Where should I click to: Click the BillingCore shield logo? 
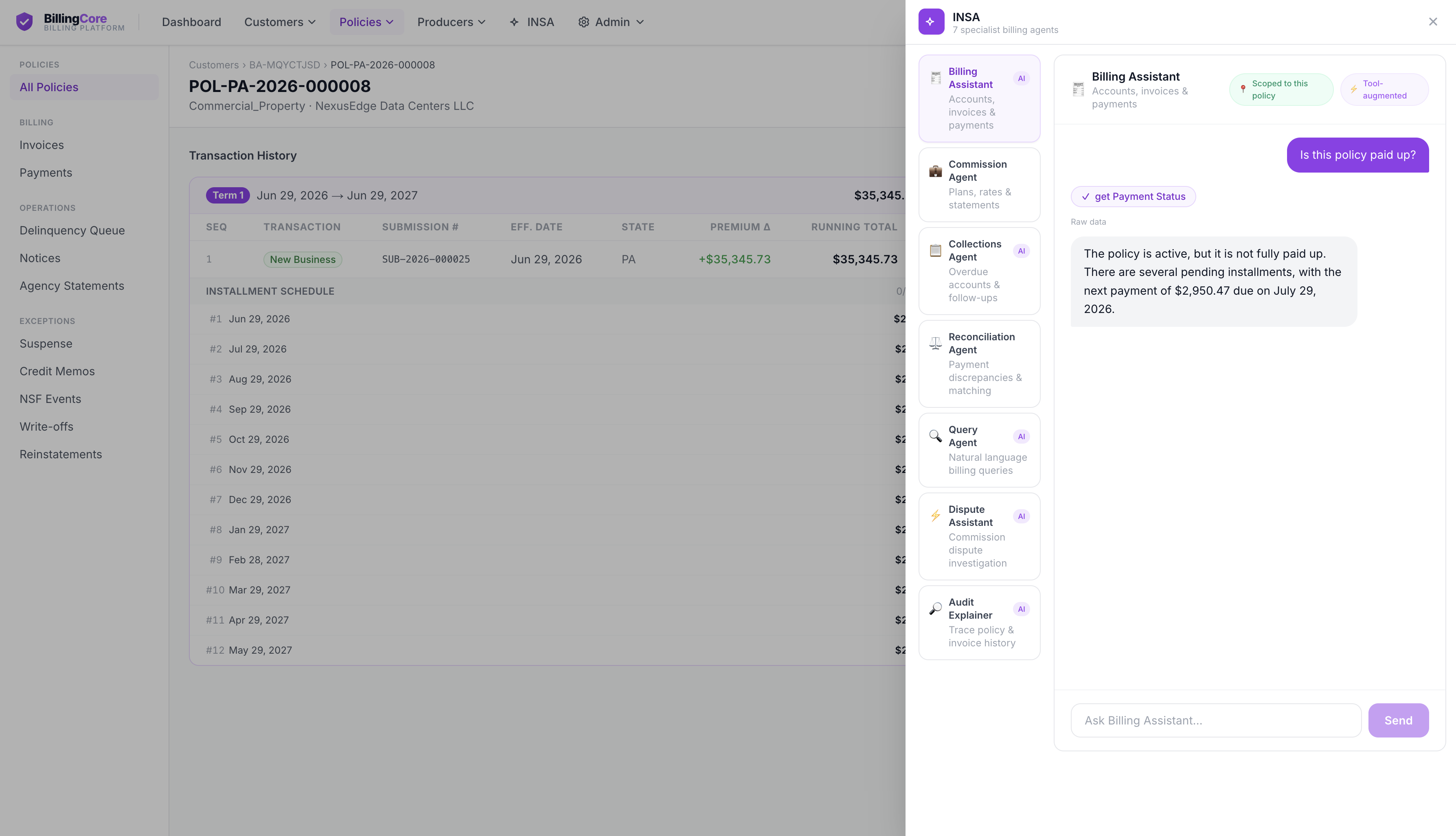(24, 22)
